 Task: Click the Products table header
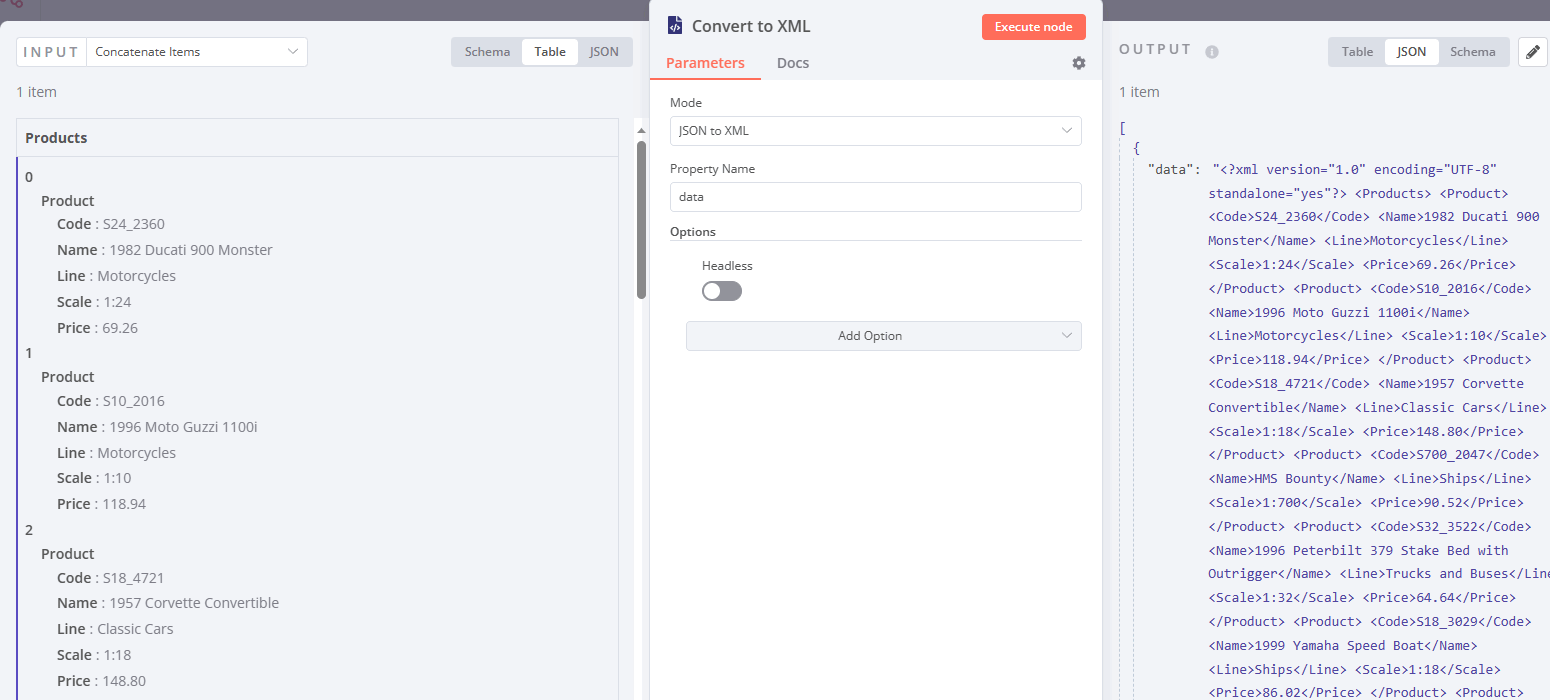click(55, 137)
